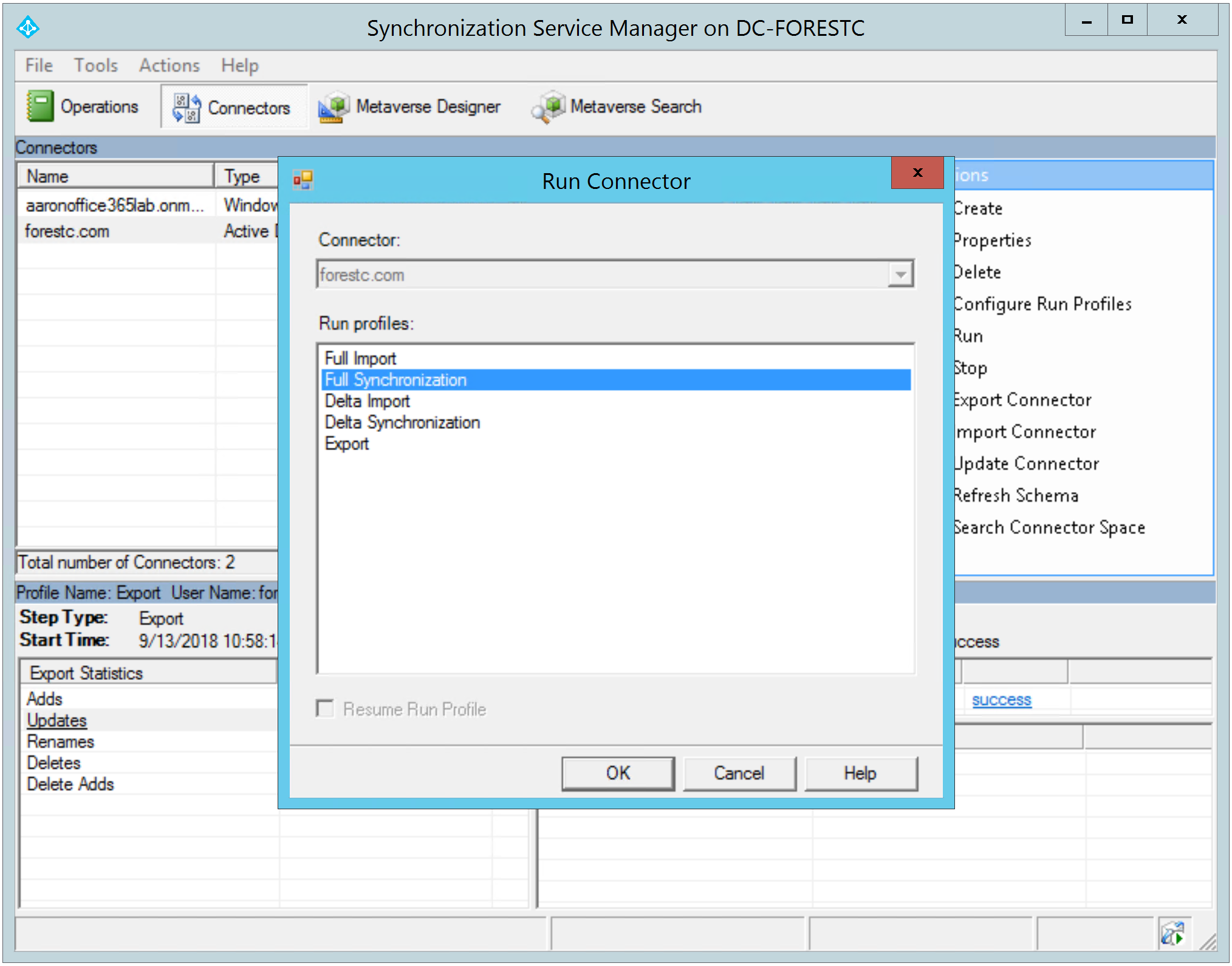1232x966 pixels.
Task: Select the Delta Synchronization run profile
Action: tap(402, 422)
